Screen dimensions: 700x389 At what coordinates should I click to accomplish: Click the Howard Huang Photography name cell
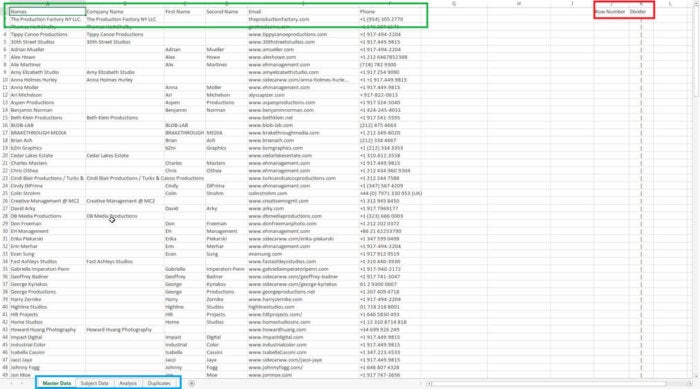point(47,330)
